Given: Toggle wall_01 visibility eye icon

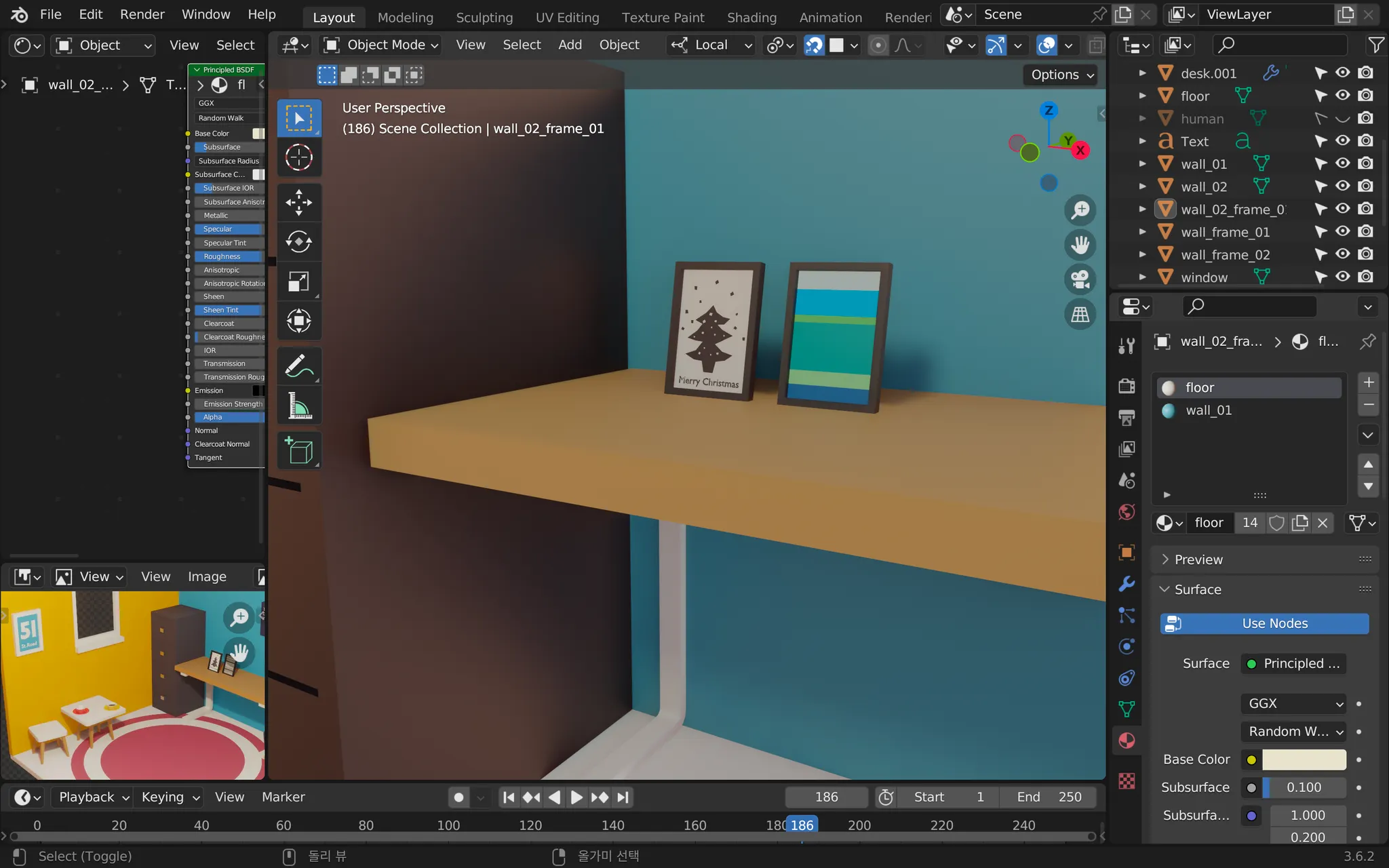Looking at the screenshot, I should point(1343,164).
